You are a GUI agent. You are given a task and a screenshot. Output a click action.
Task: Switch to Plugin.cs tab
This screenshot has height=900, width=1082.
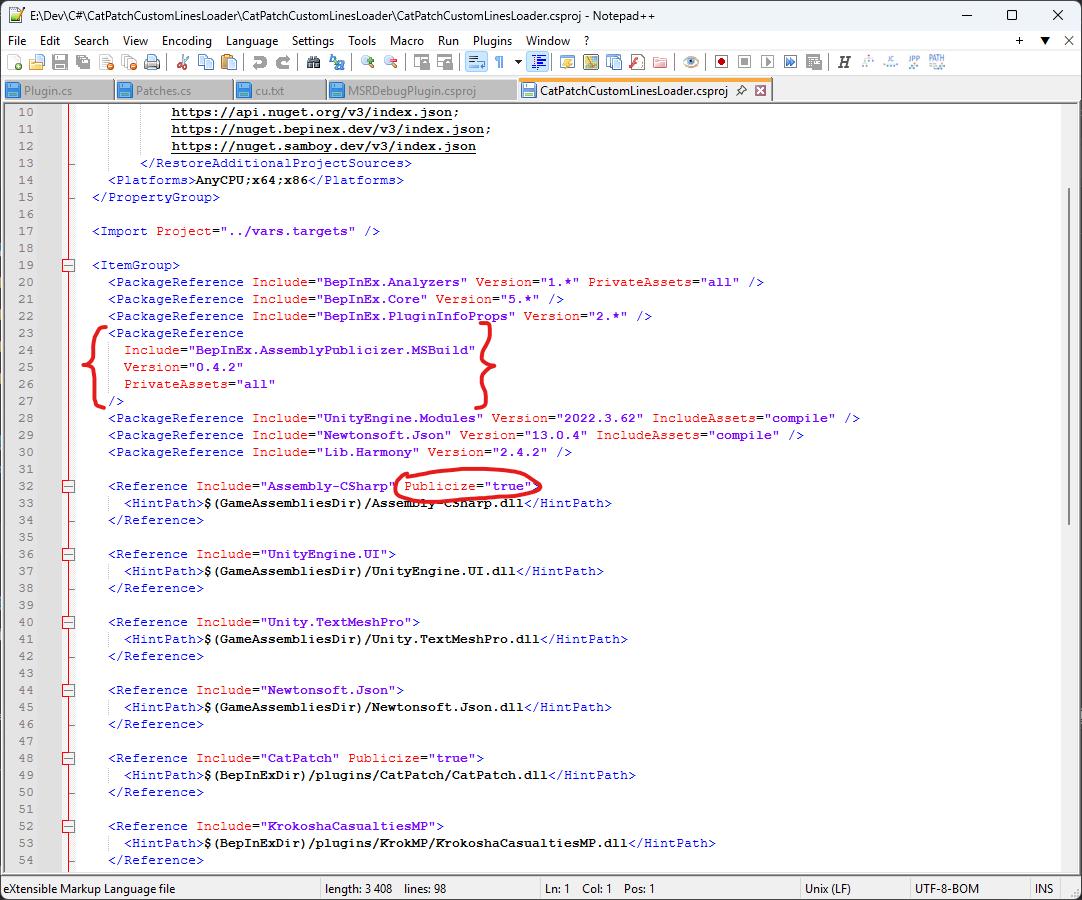(58, 90)
